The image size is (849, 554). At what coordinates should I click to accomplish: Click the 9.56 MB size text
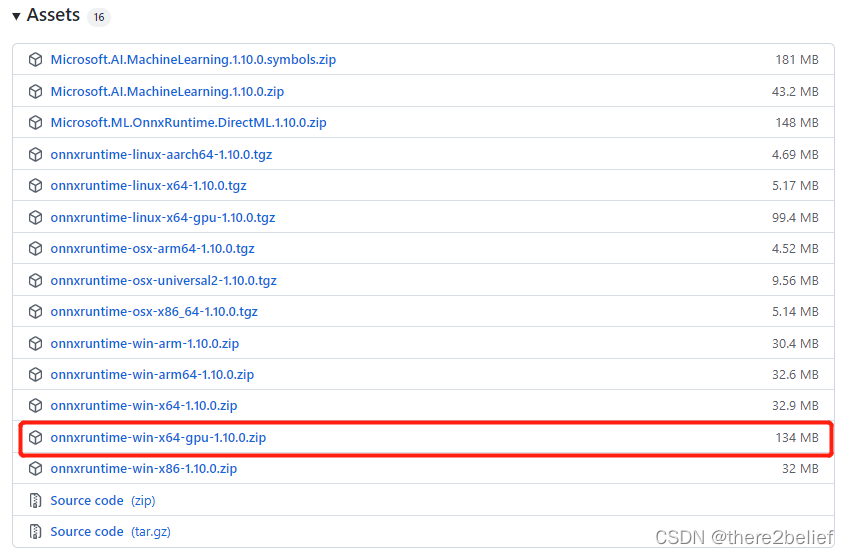tap(795, 281)
